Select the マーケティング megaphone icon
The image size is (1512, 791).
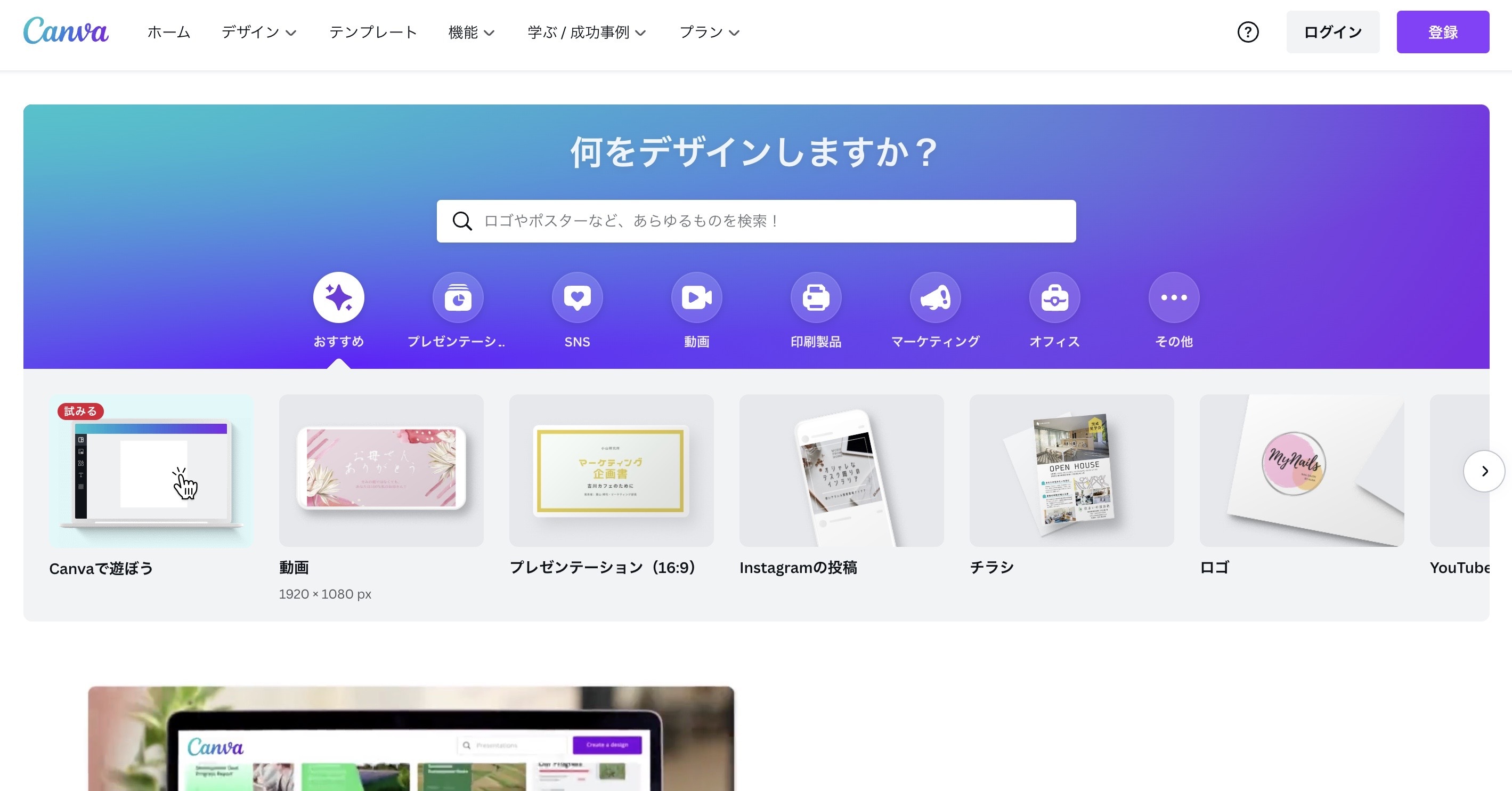935,297
